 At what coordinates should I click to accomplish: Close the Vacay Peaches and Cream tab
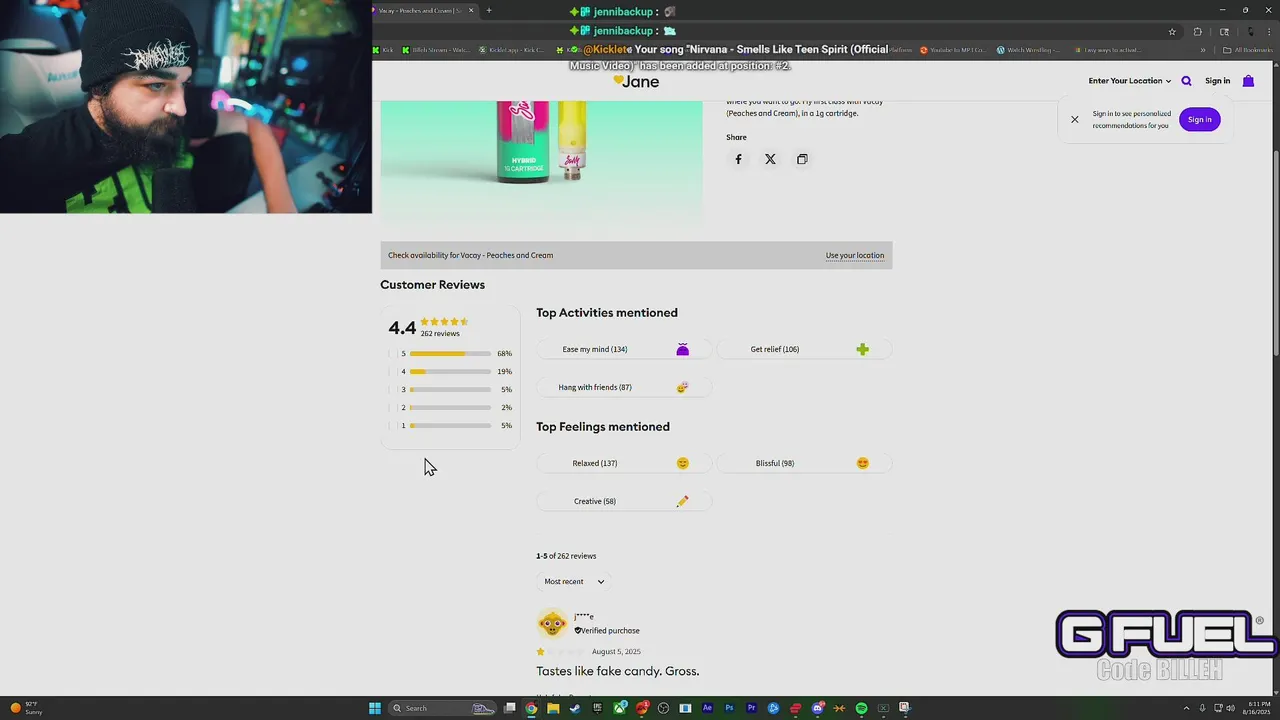(x=471, y=11)
